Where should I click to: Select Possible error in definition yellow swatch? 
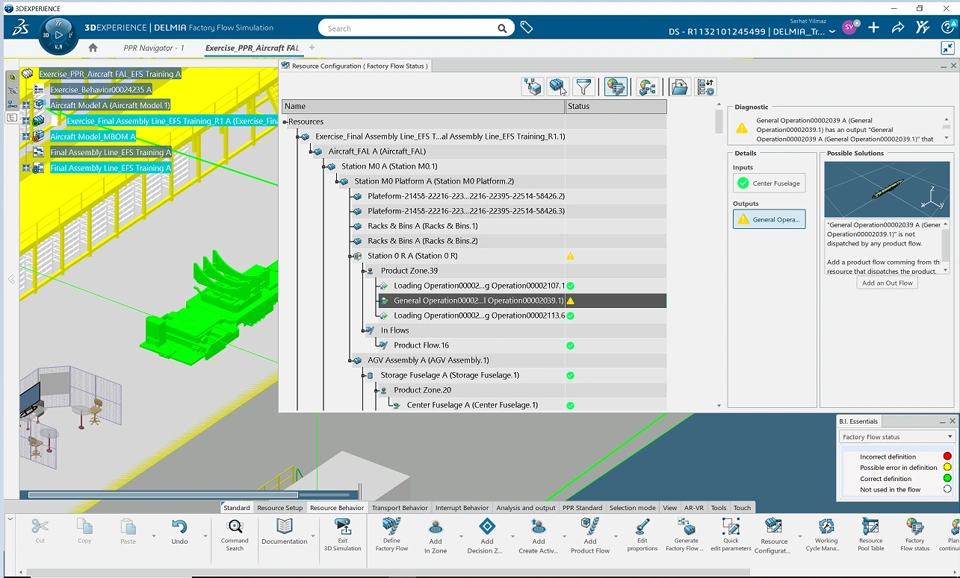[x=947, y=467]
